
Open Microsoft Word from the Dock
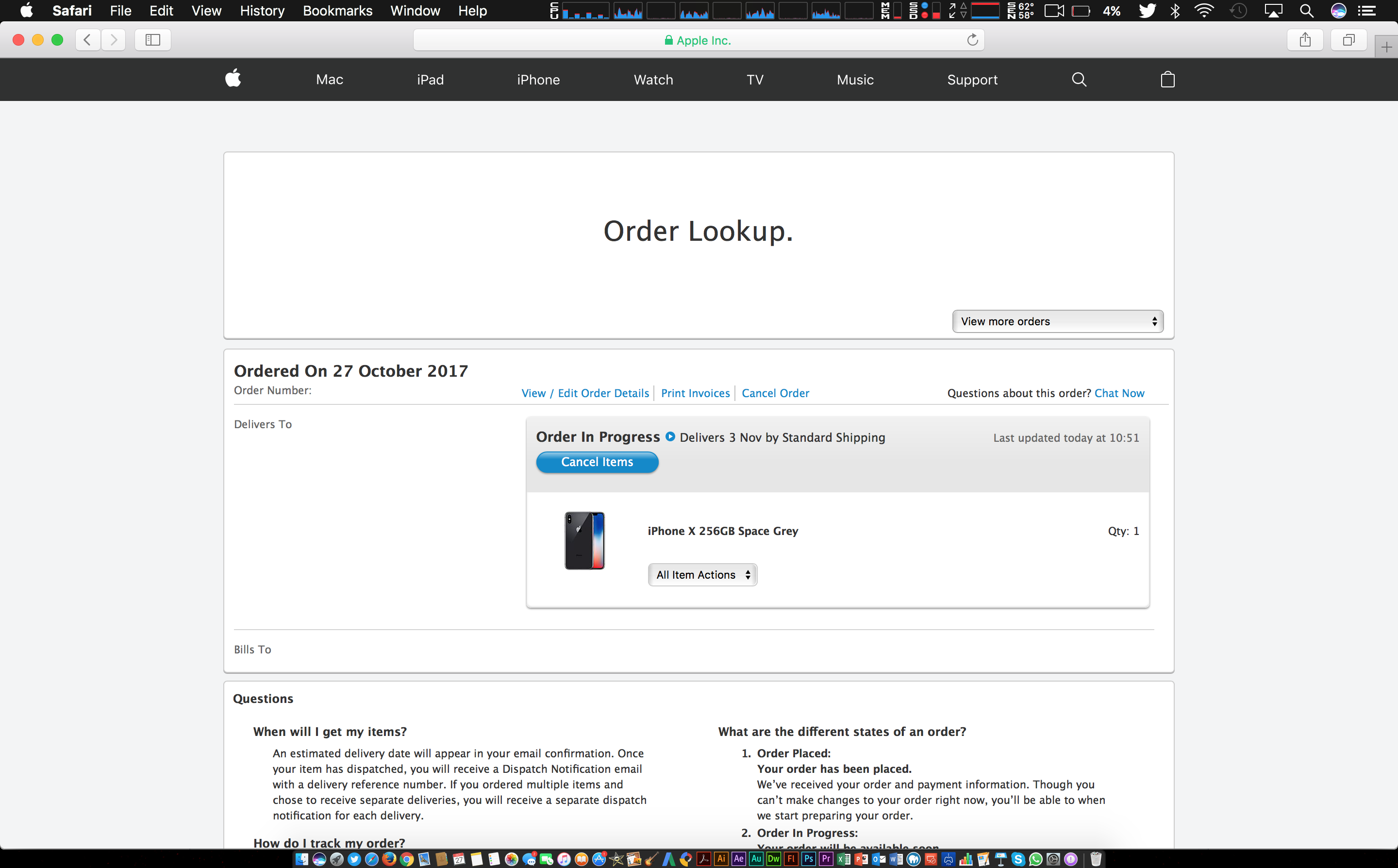(896, 859)
